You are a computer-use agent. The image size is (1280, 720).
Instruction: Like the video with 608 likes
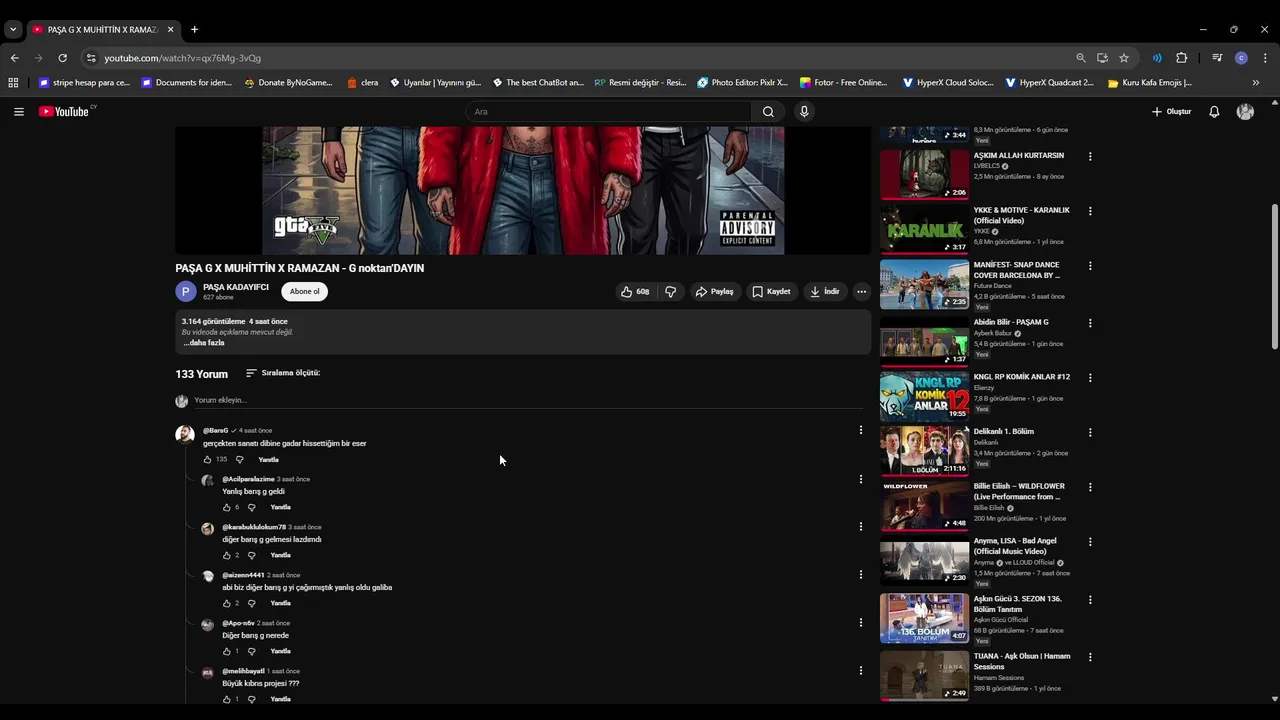point(635,292)
